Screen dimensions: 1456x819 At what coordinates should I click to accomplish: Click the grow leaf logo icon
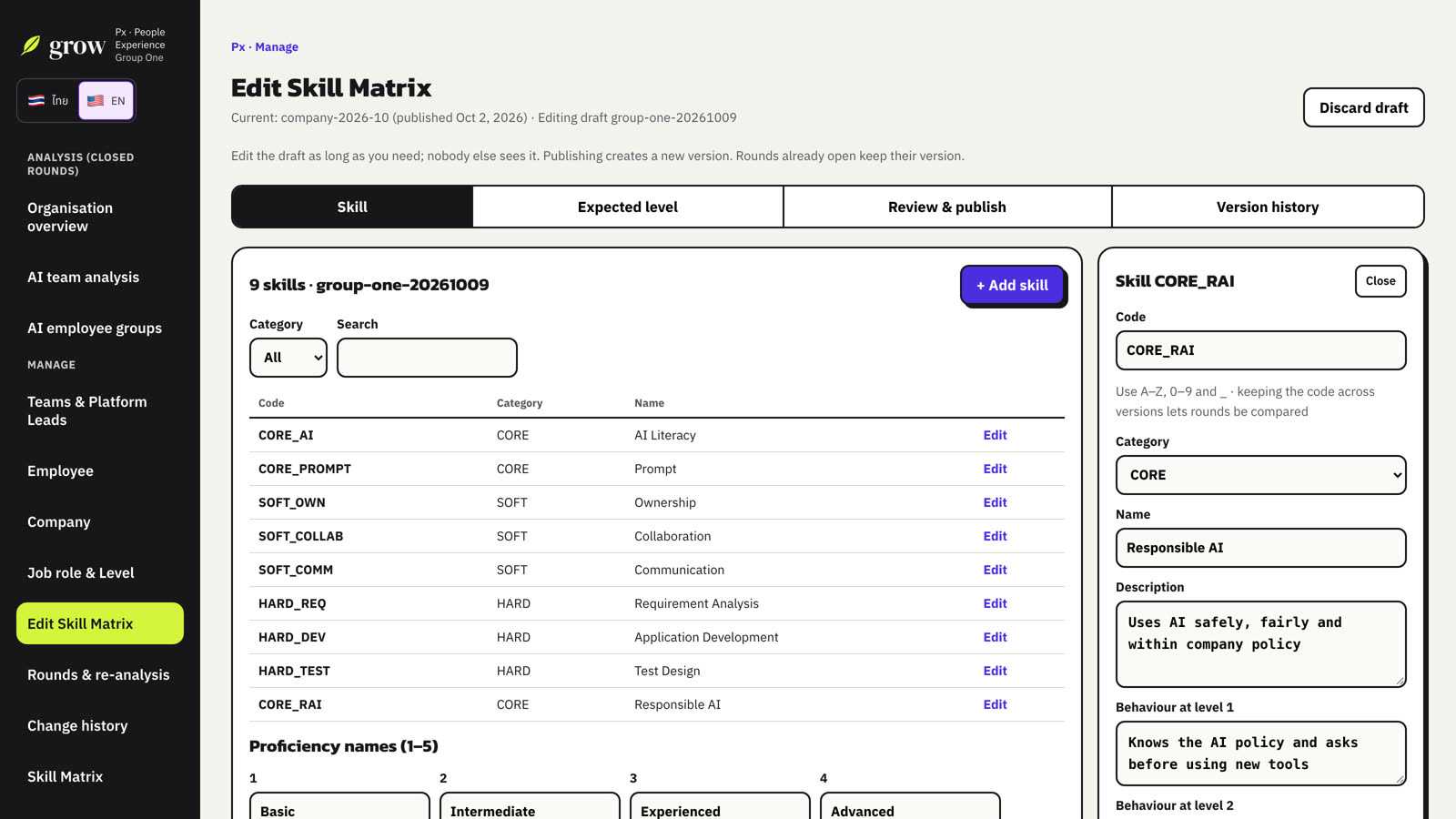(31, 45)
